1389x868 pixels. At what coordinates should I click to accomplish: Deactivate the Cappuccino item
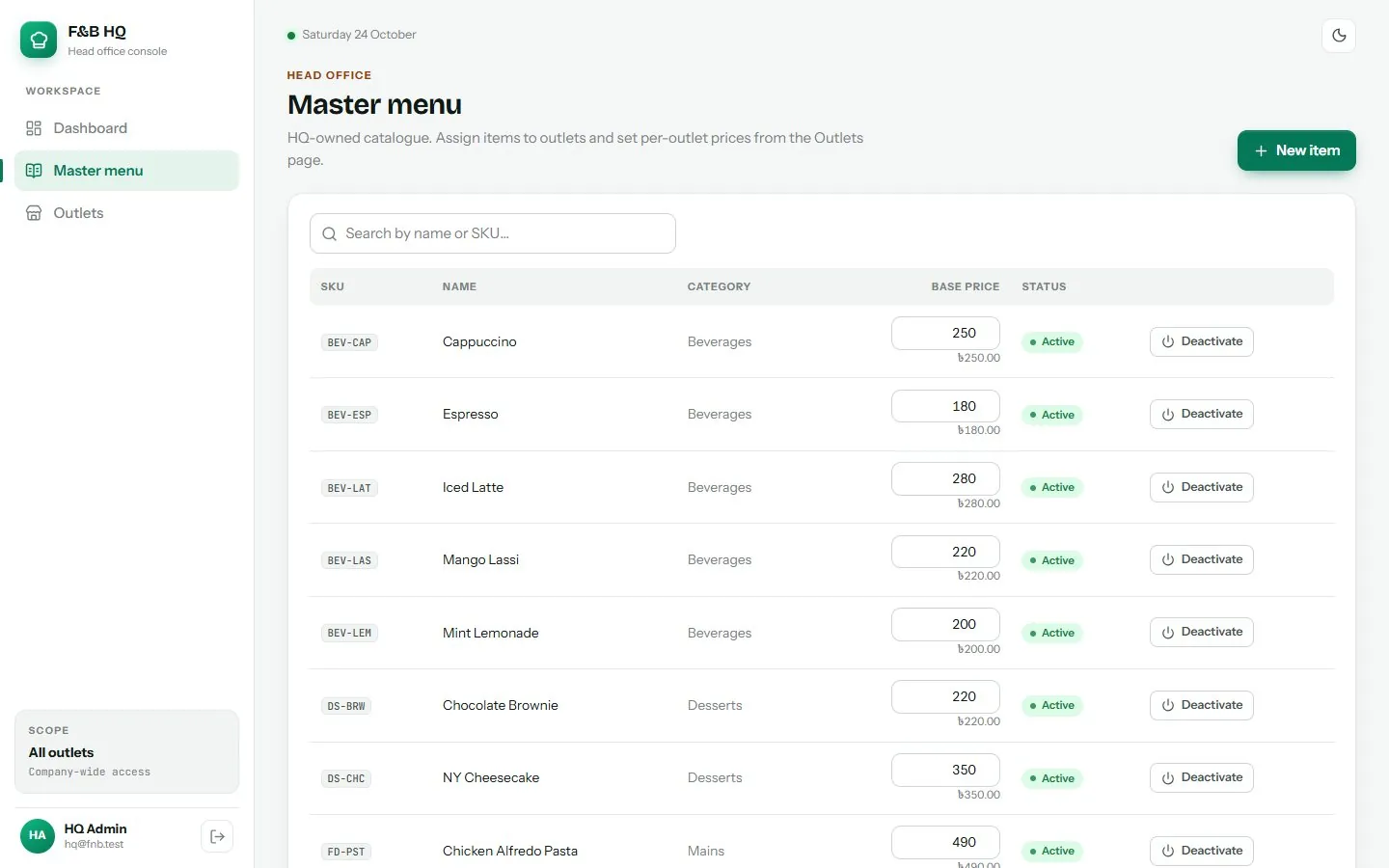[x=1201, y=341]
